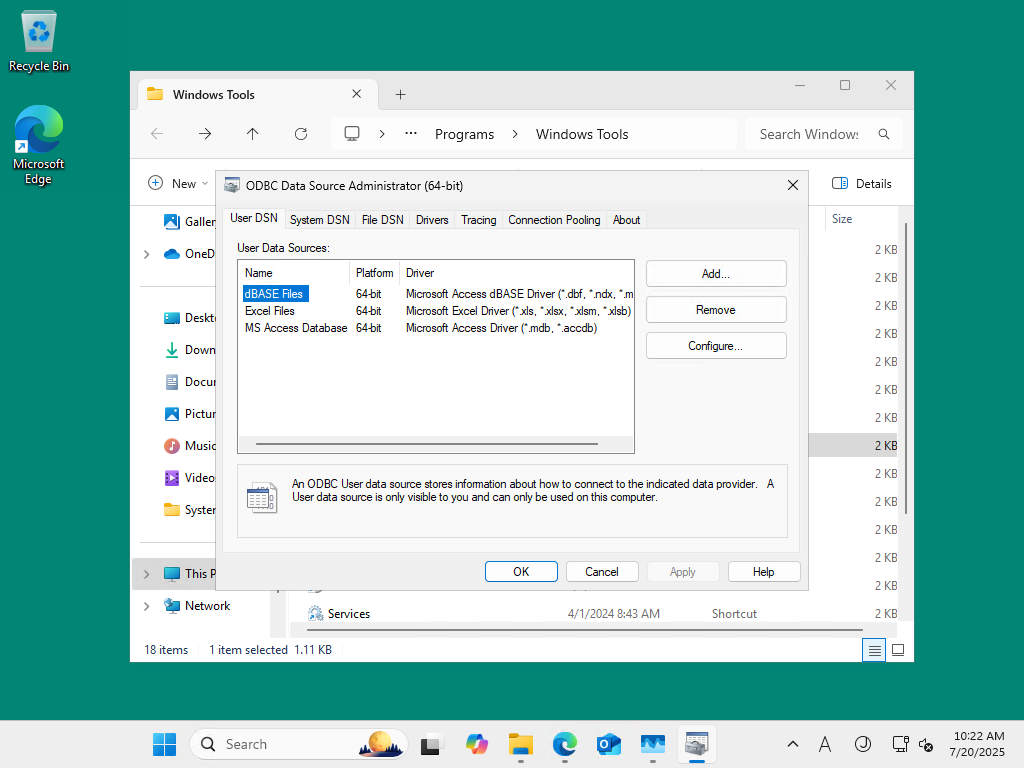The image size is (1024, 768).
Task: Click the Copilot icon in taskbar
Action: [477, 744]
